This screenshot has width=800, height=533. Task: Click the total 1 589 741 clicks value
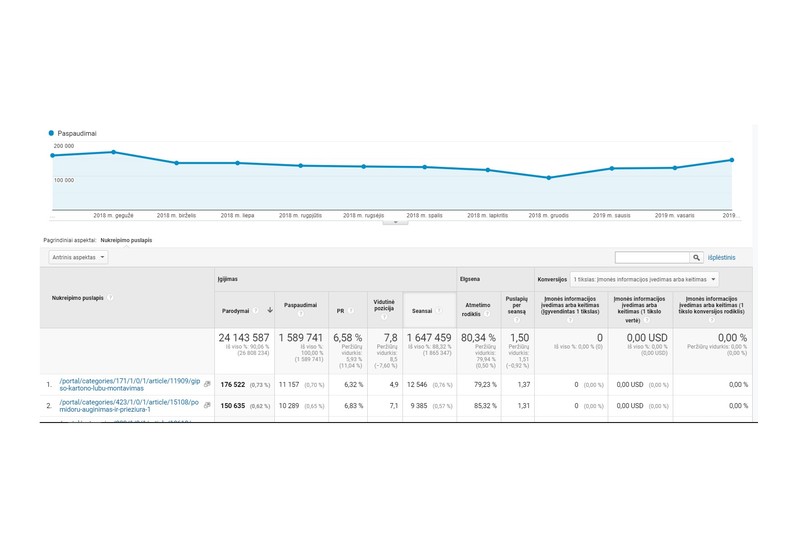301,338
